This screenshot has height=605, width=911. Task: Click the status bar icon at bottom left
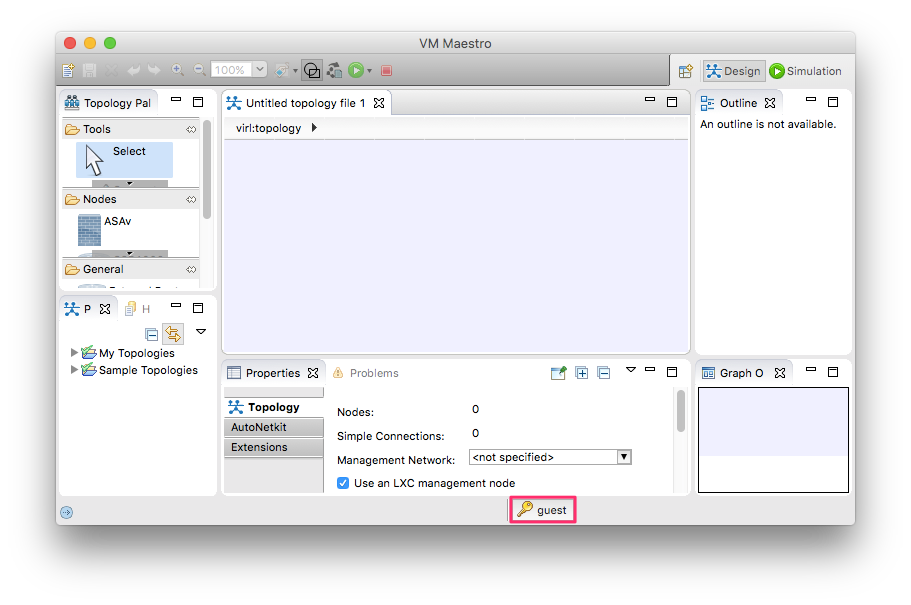(x=67, y=512)
